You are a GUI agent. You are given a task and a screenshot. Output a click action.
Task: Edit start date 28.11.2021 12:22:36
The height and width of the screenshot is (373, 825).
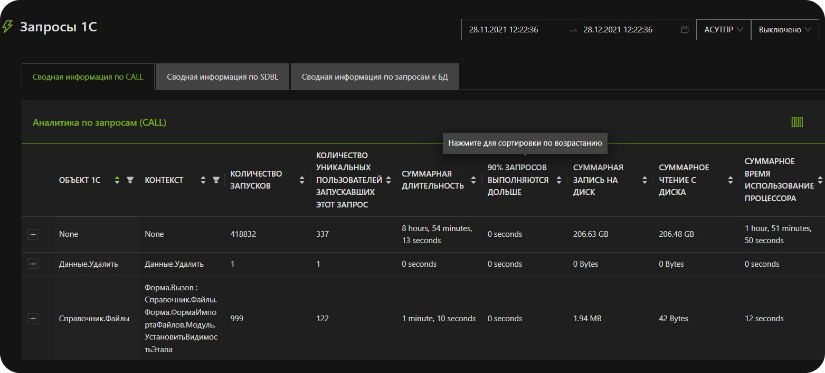504,30
